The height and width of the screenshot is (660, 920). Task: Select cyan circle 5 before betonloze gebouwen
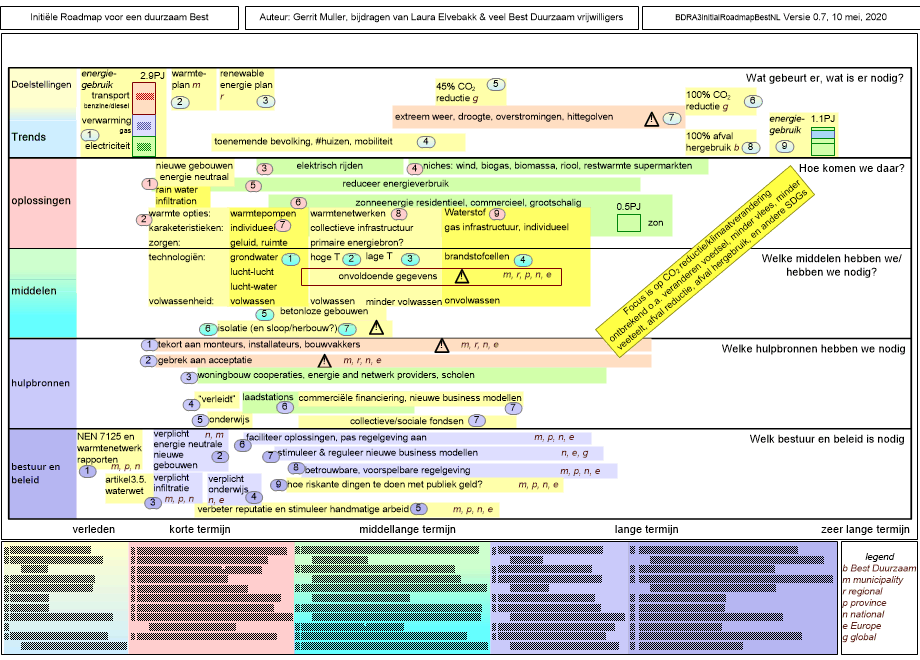(x=264, y=314)
